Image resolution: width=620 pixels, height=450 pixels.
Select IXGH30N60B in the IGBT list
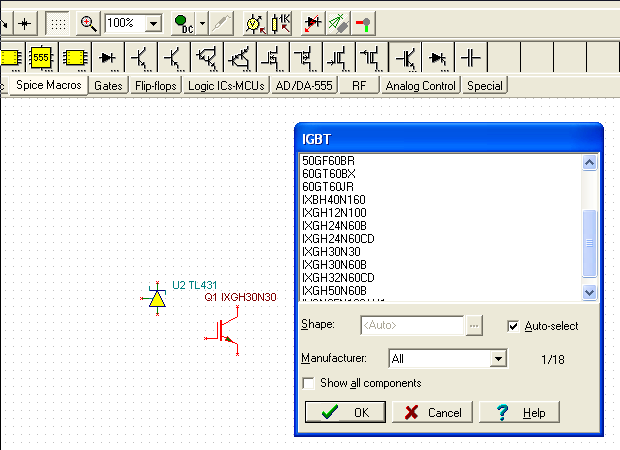440,265
